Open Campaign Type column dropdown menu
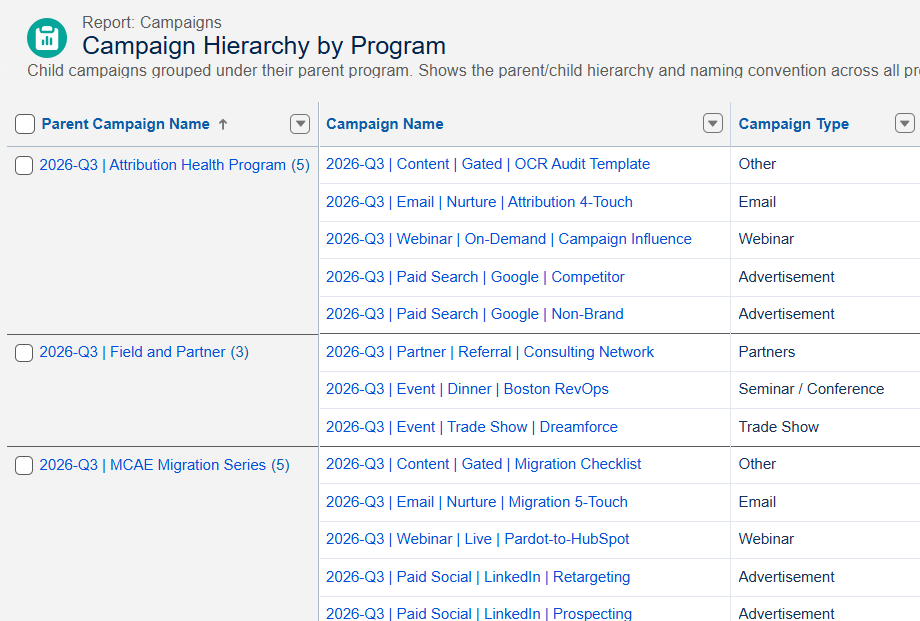Viewport: 920px width, 621px height. pos(905,123)
